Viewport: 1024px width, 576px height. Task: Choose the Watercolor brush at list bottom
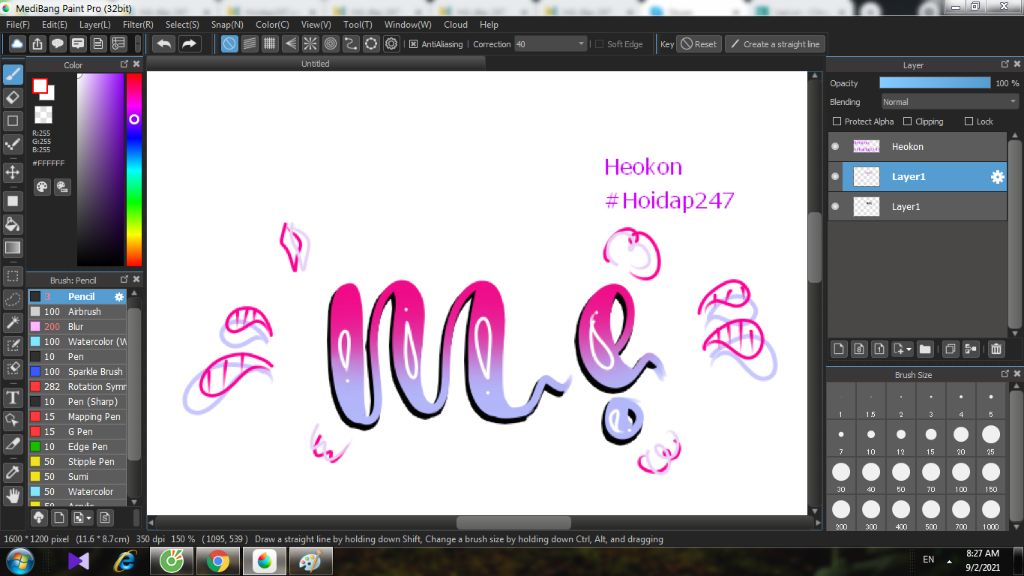pyautogui.click(x=77, y=492)
